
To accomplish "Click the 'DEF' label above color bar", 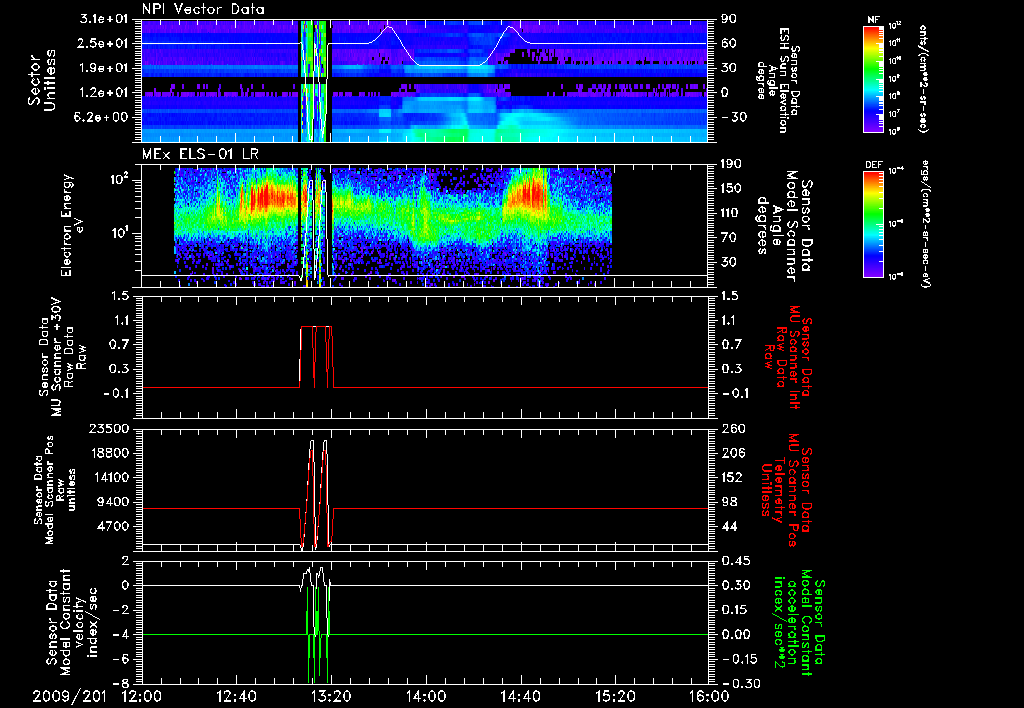I will pyautogui.click(x=874, y=165).
